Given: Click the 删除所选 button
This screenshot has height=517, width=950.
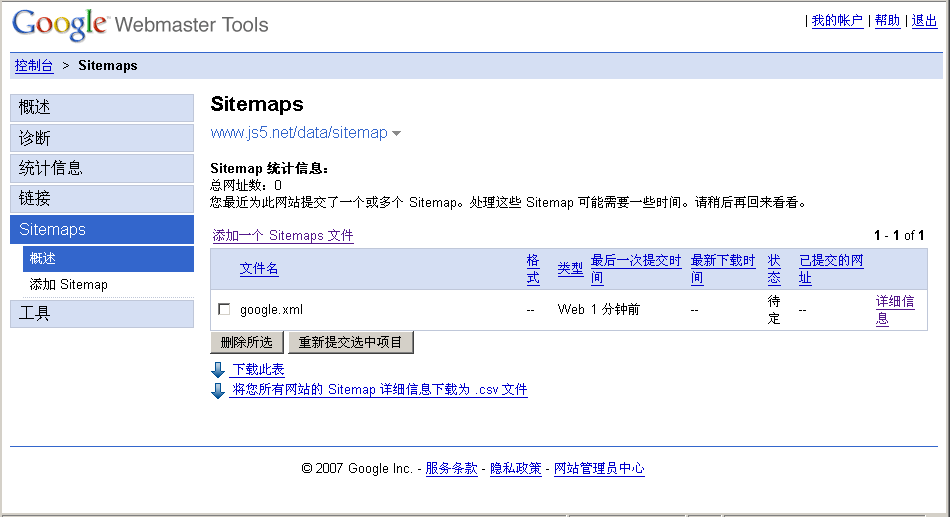Looking at the screenshot, I should coord(247,342).
